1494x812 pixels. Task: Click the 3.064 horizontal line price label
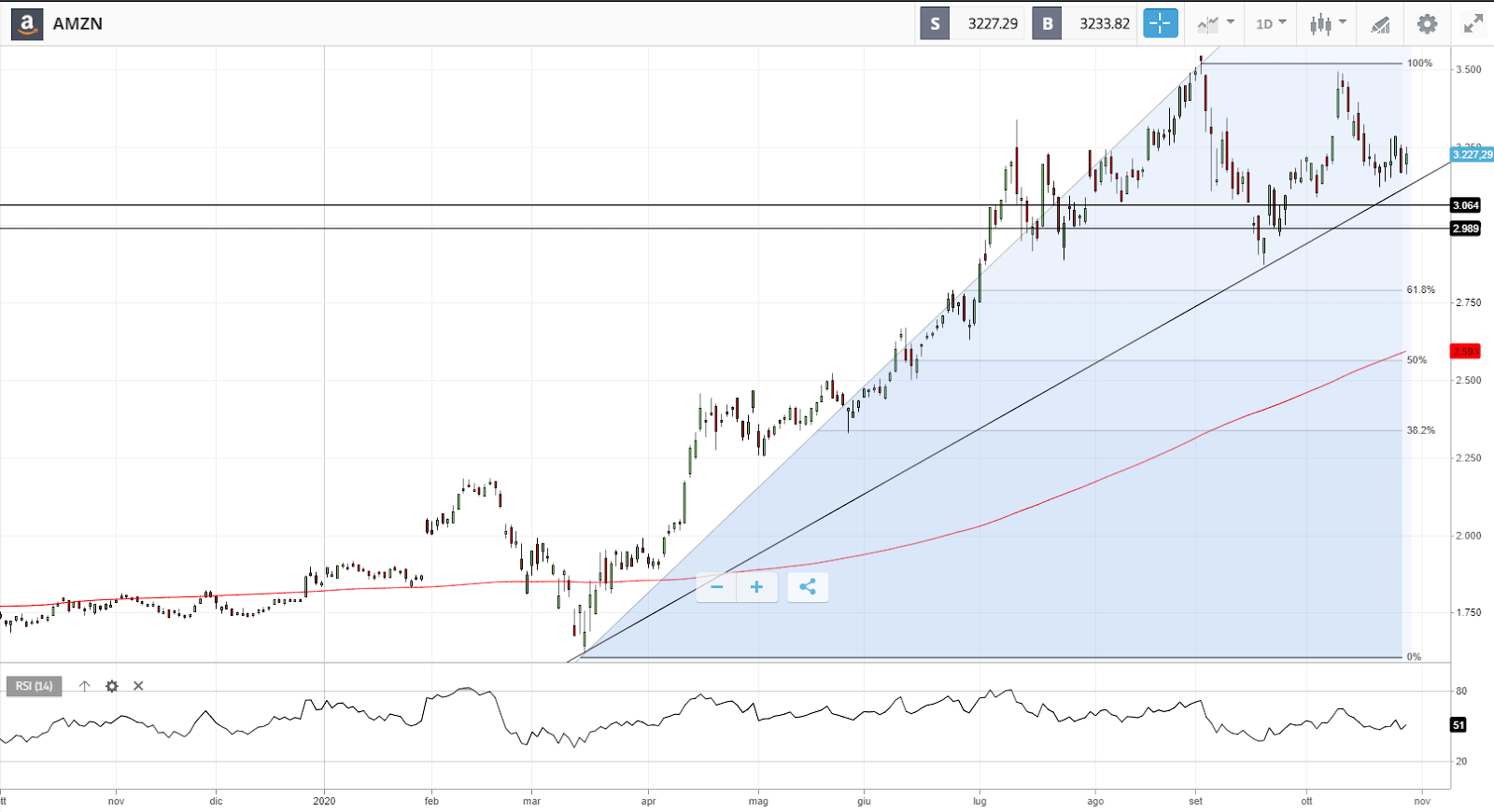(1465, 205)
